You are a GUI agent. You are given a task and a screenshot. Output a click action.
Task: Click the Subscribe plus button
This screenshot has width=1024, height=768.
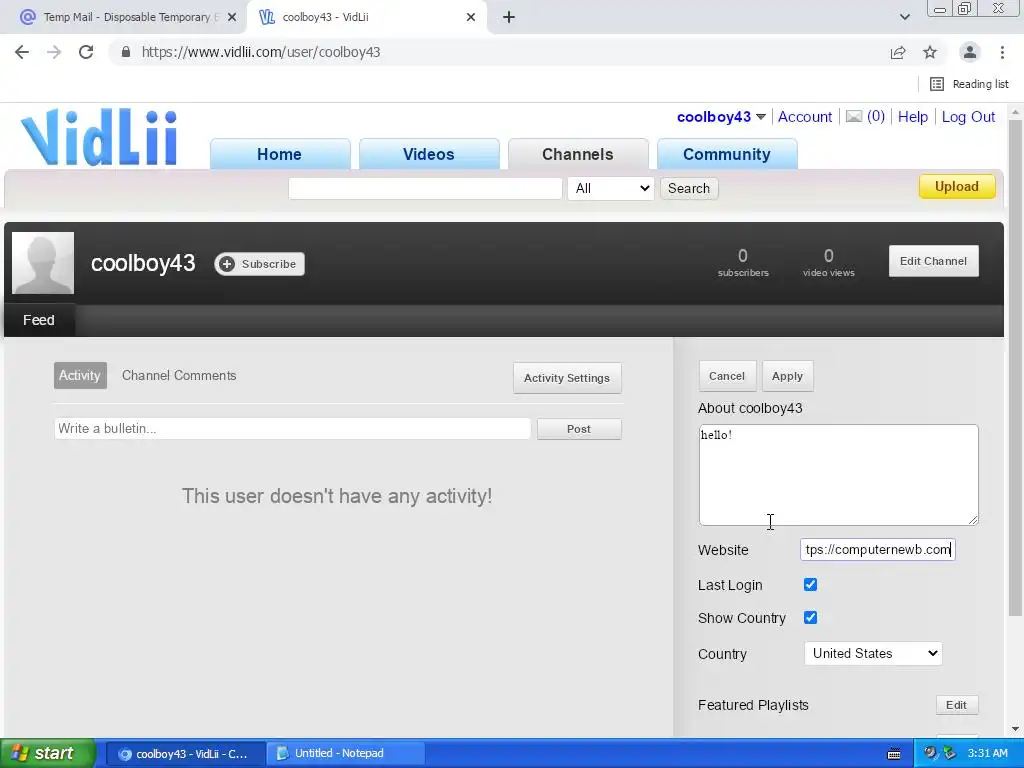pos(259,264)
